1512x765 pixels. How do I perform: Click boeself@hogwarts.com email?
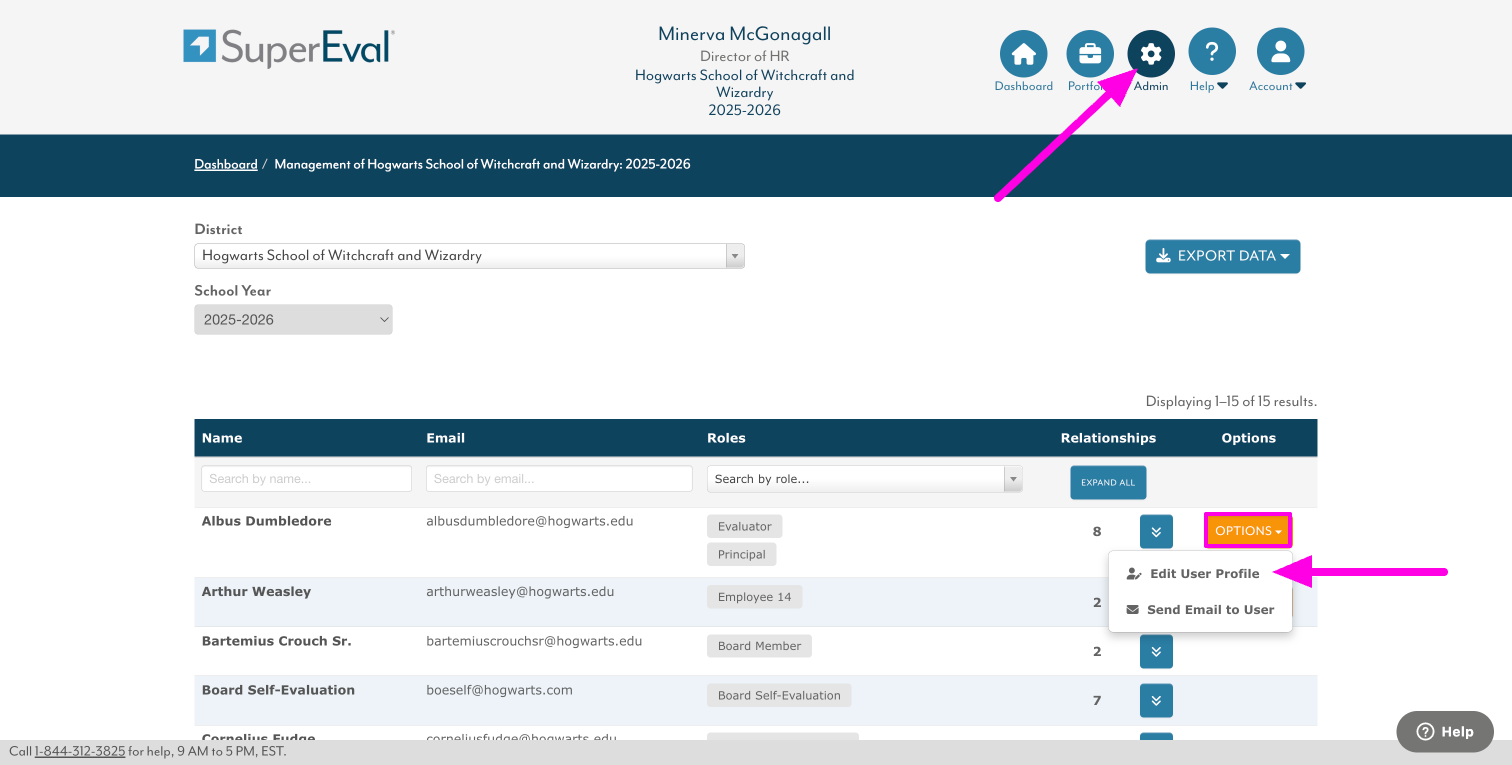(499, 690)
